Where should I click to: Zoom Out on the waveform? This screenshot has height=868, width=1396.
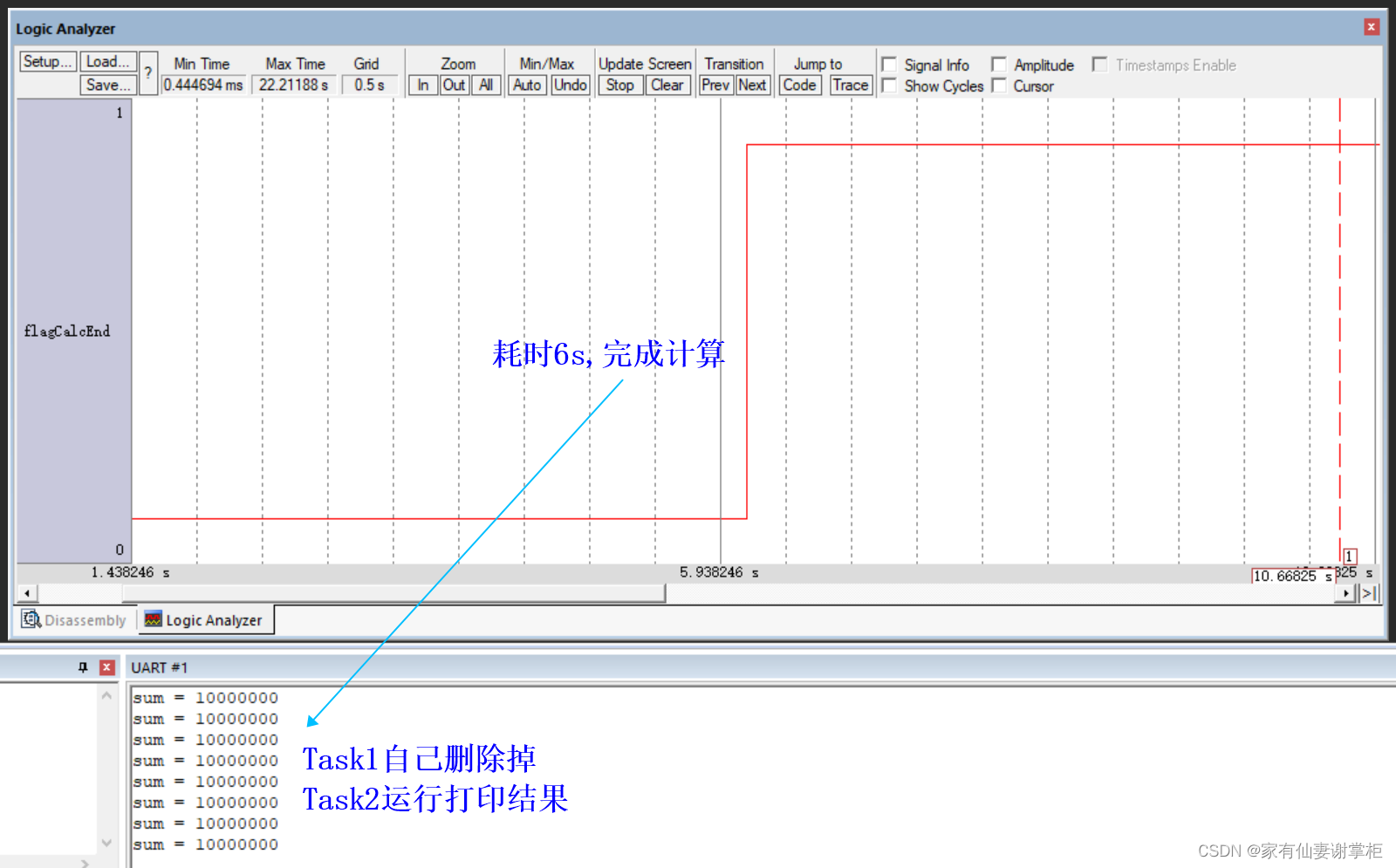point(454,85)
